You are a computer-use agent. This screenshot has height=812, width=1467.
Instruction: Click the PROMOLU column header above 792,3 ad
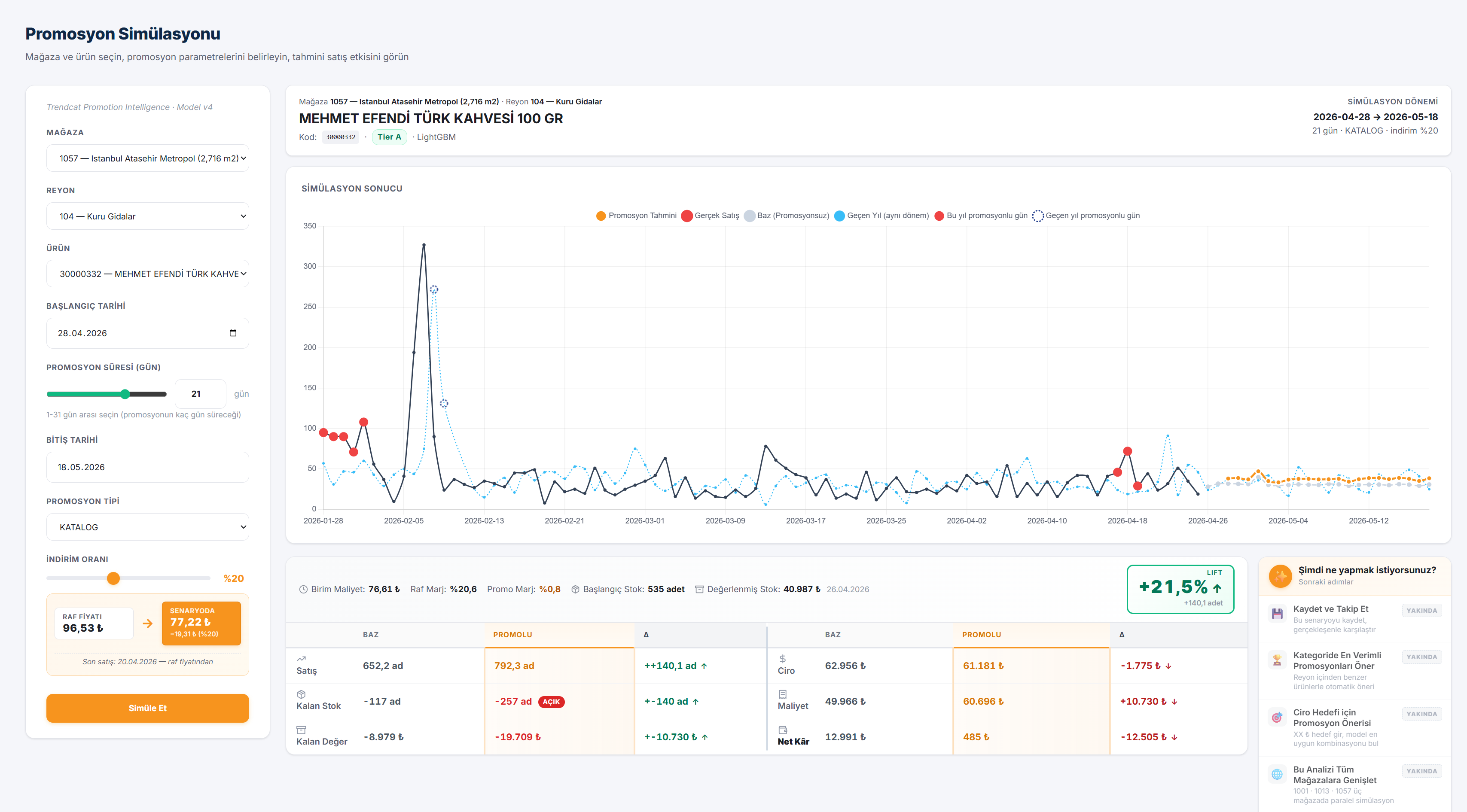[559, 635]
